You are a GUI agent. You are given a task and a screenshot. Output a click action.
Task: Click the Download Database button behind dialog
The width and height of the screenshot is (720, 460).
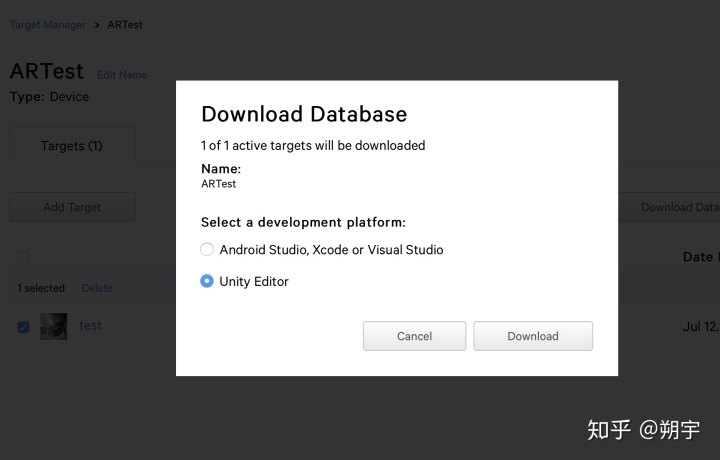pyautogui.click(x=669, y=207)
